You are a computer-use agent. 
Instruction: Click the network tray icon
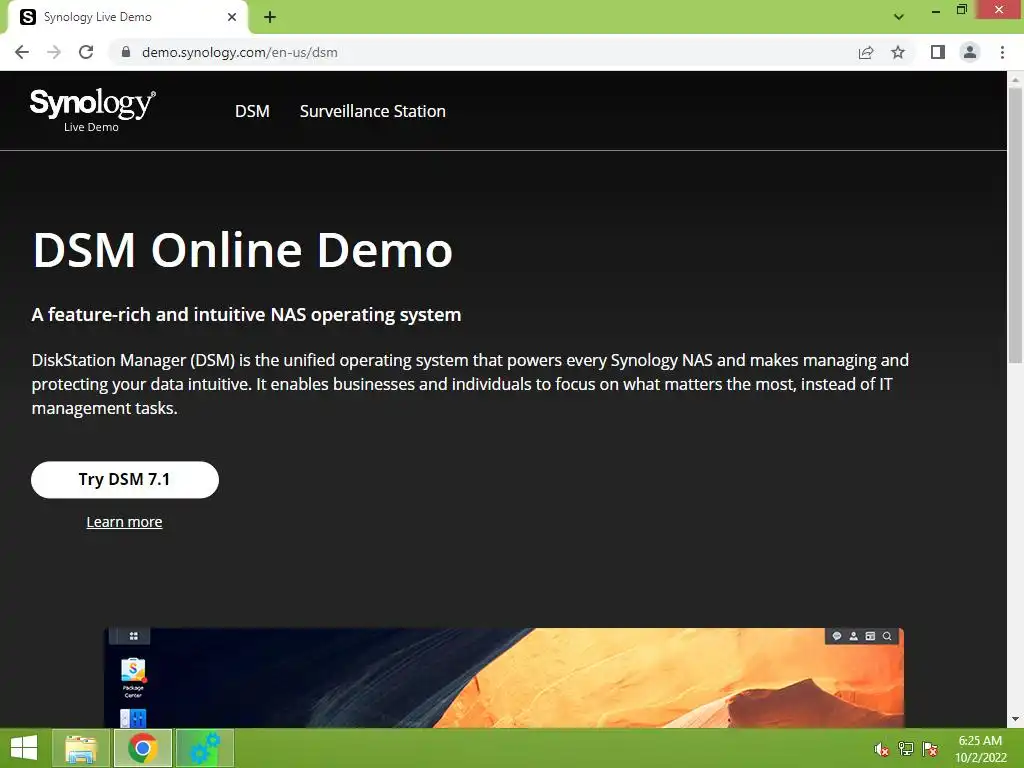[x=906, y=749]
